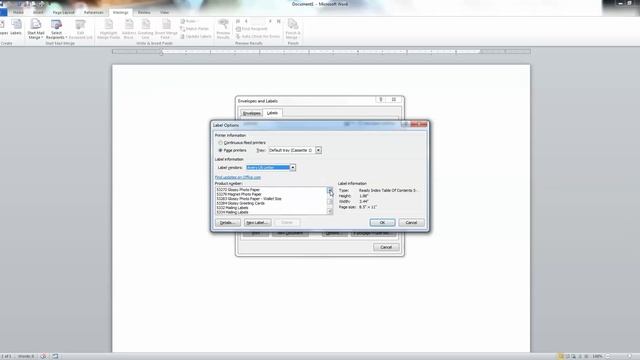Click Preview Results in the ribbon
This screenshot has width=640, height=360.
[223, 29]
